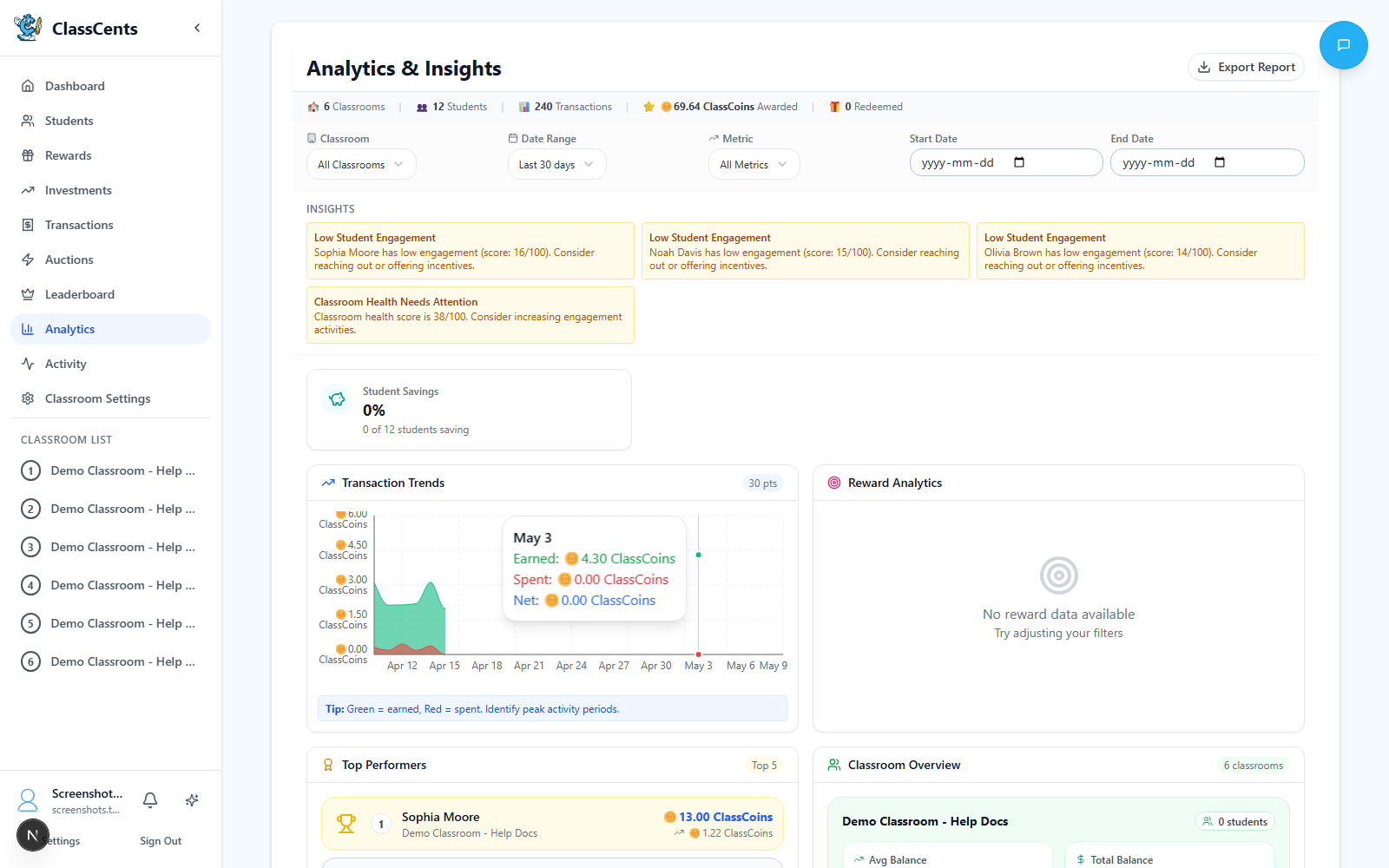
Task: Click the piggy bank Student Savings icon
Action: 337,399
